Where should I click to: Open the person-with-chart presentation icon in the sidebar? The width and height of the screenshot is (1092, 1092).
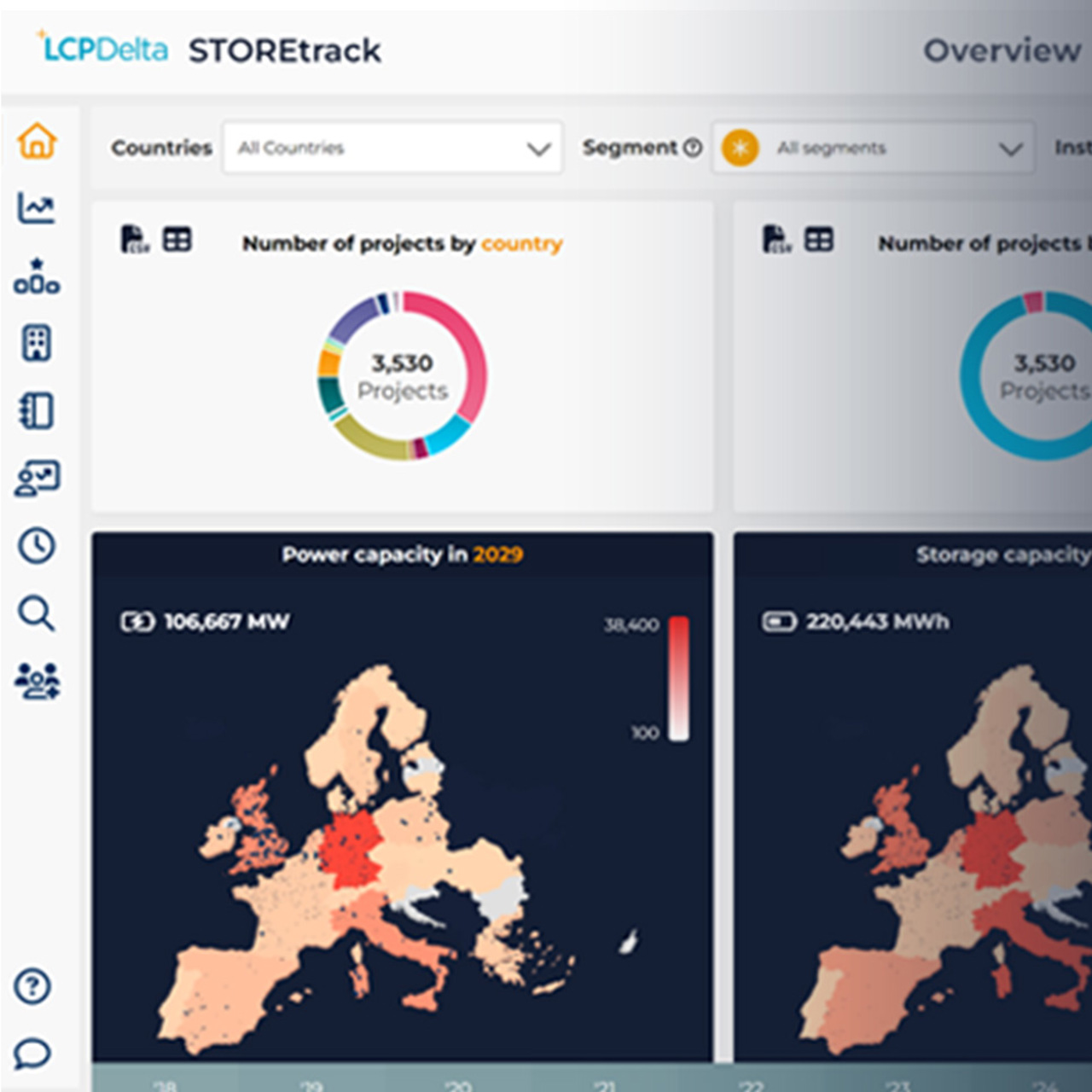(37, 479)
